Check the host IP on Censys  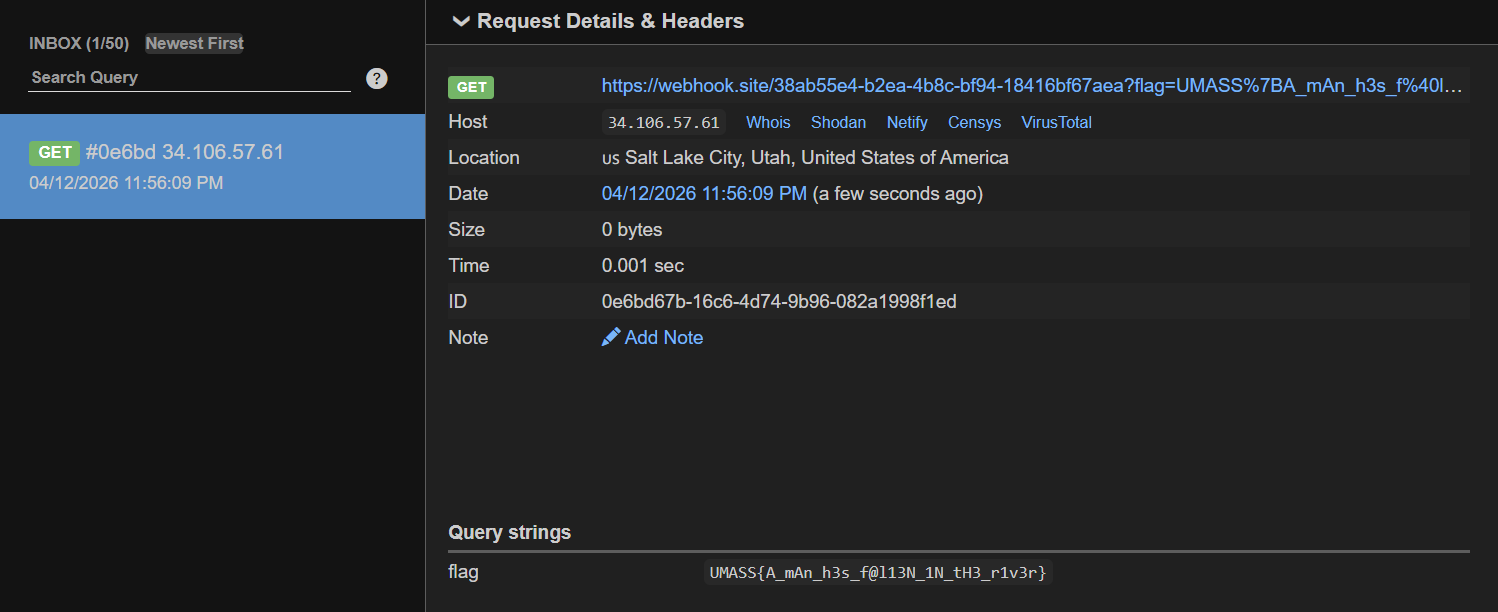(974, 122)
